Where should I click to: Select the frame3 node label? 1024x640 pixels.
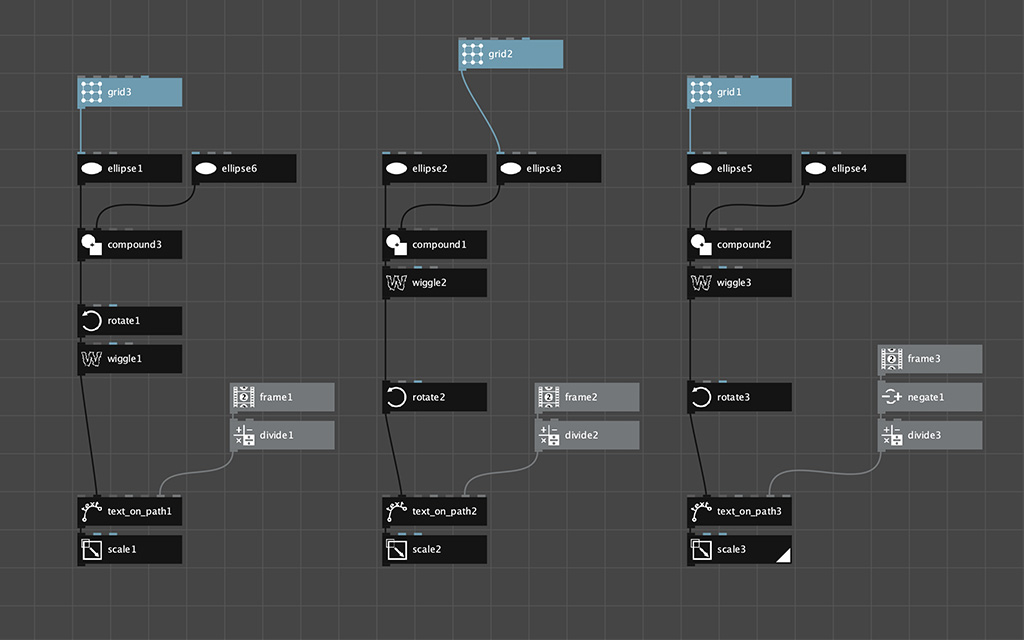923,359
